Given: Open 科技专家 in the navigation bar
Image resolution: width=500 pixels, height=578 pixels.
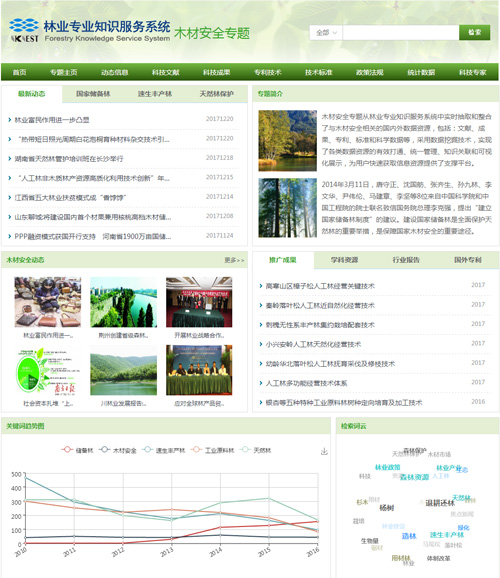Looking at the screenshot, I should pos(473,72).
